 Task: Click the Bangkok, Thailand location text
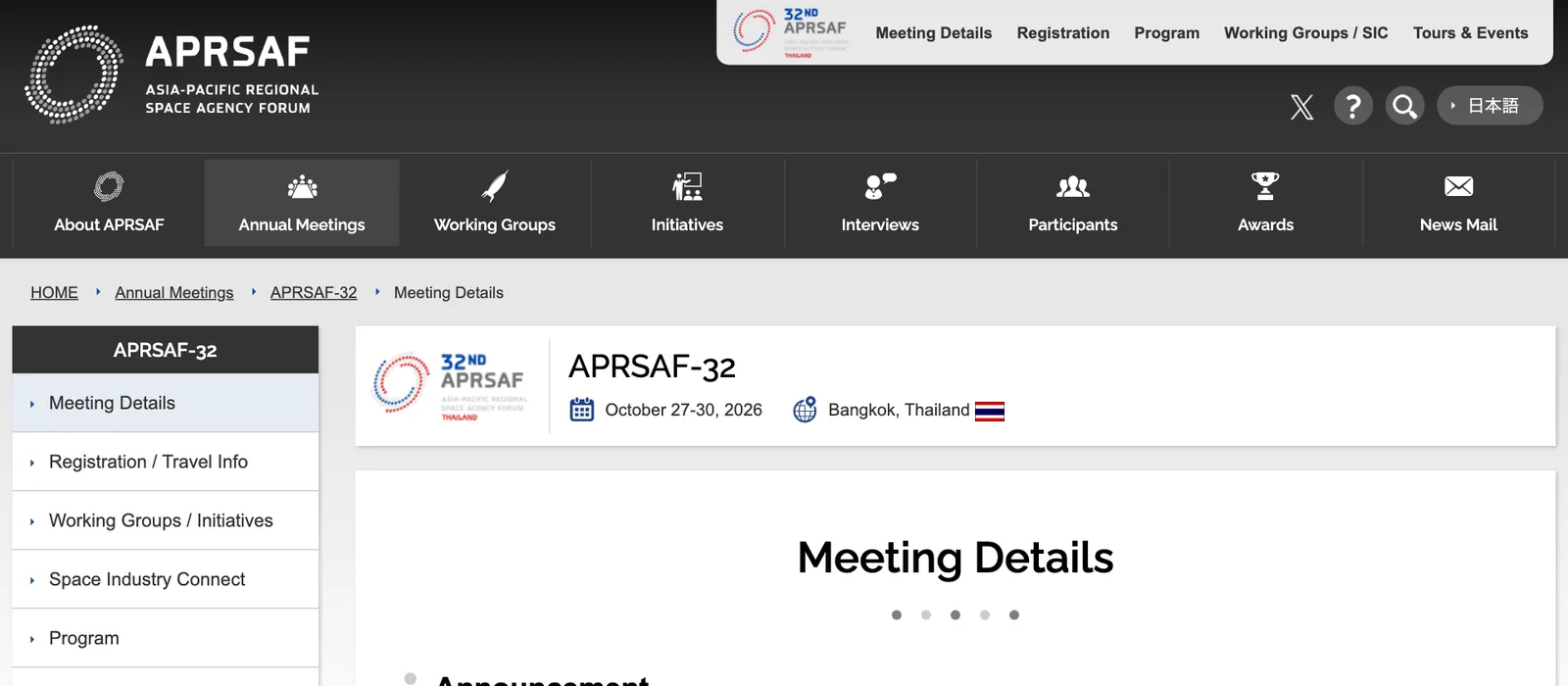click(899, 410)
